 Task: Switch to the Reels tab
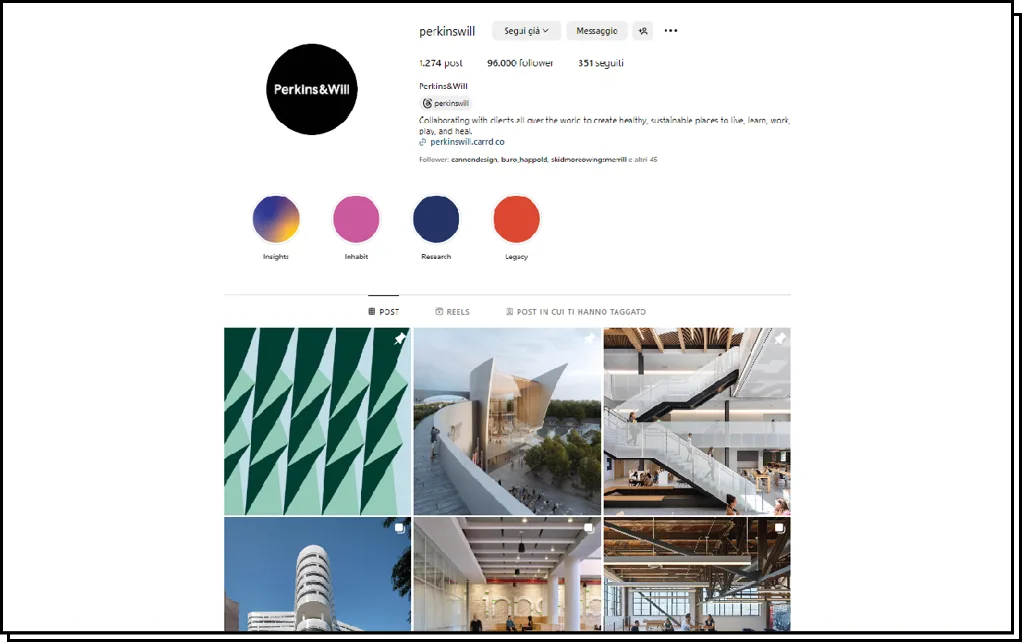click(x=453, y=312)
